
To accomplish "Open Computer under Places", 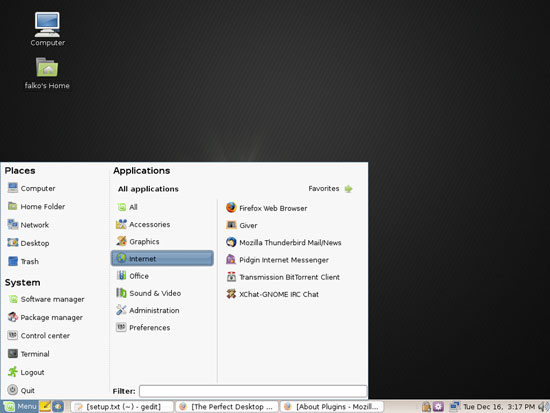I will click(x=32, y=188).
